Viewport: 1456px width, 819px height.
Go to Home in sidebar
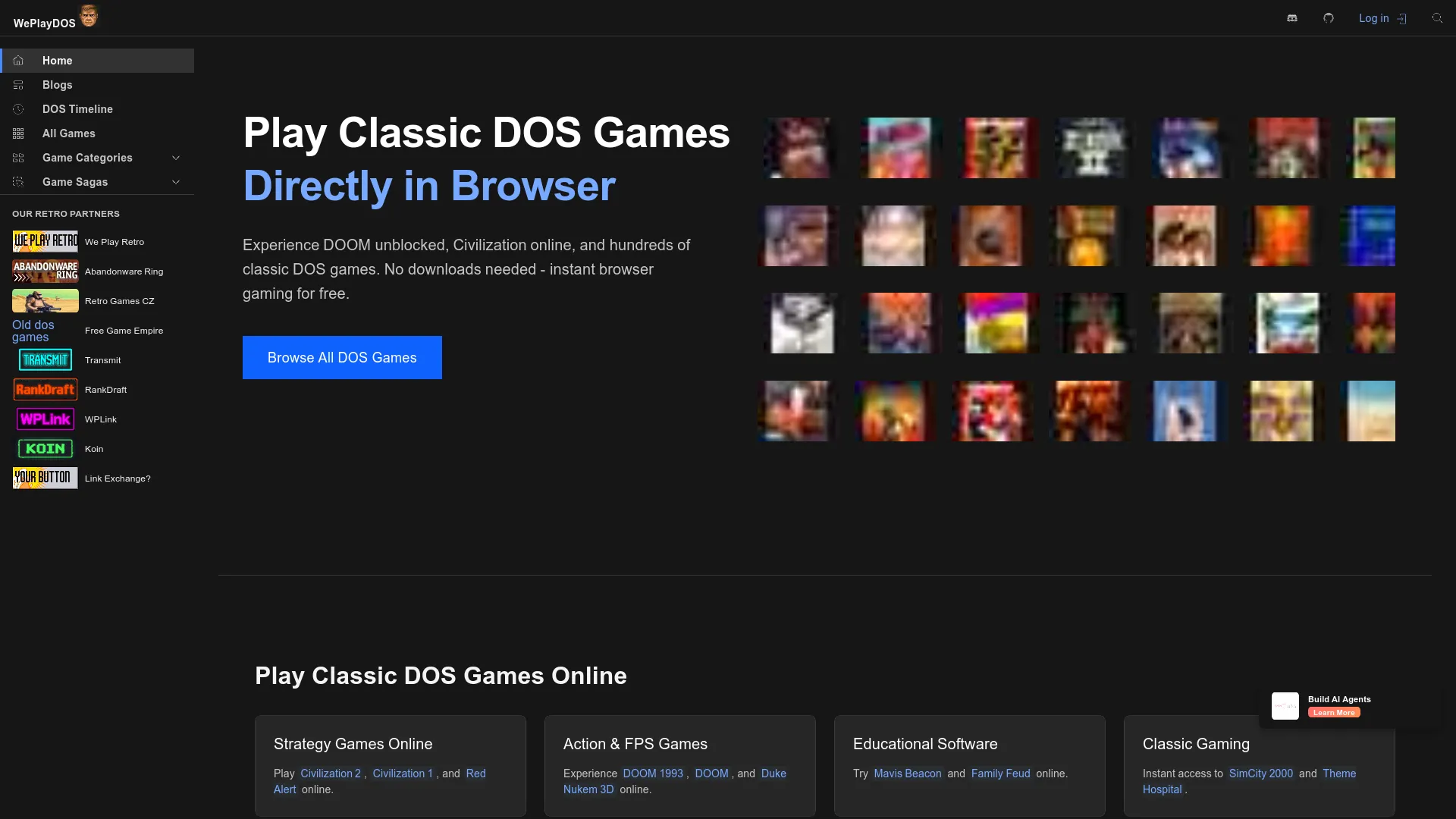(x=97, y=61)
